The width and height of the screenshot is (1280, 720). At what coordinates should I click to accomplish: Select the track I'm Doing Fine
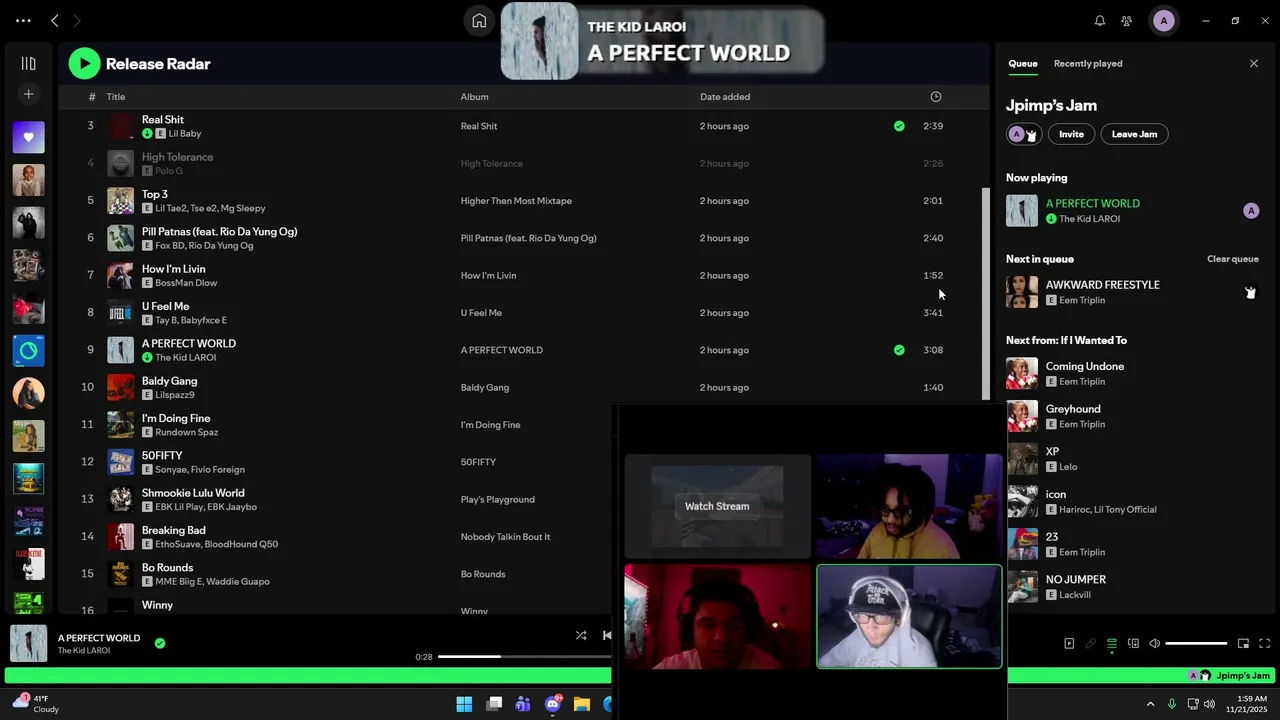pyautogui.click(x=176, y=418)
